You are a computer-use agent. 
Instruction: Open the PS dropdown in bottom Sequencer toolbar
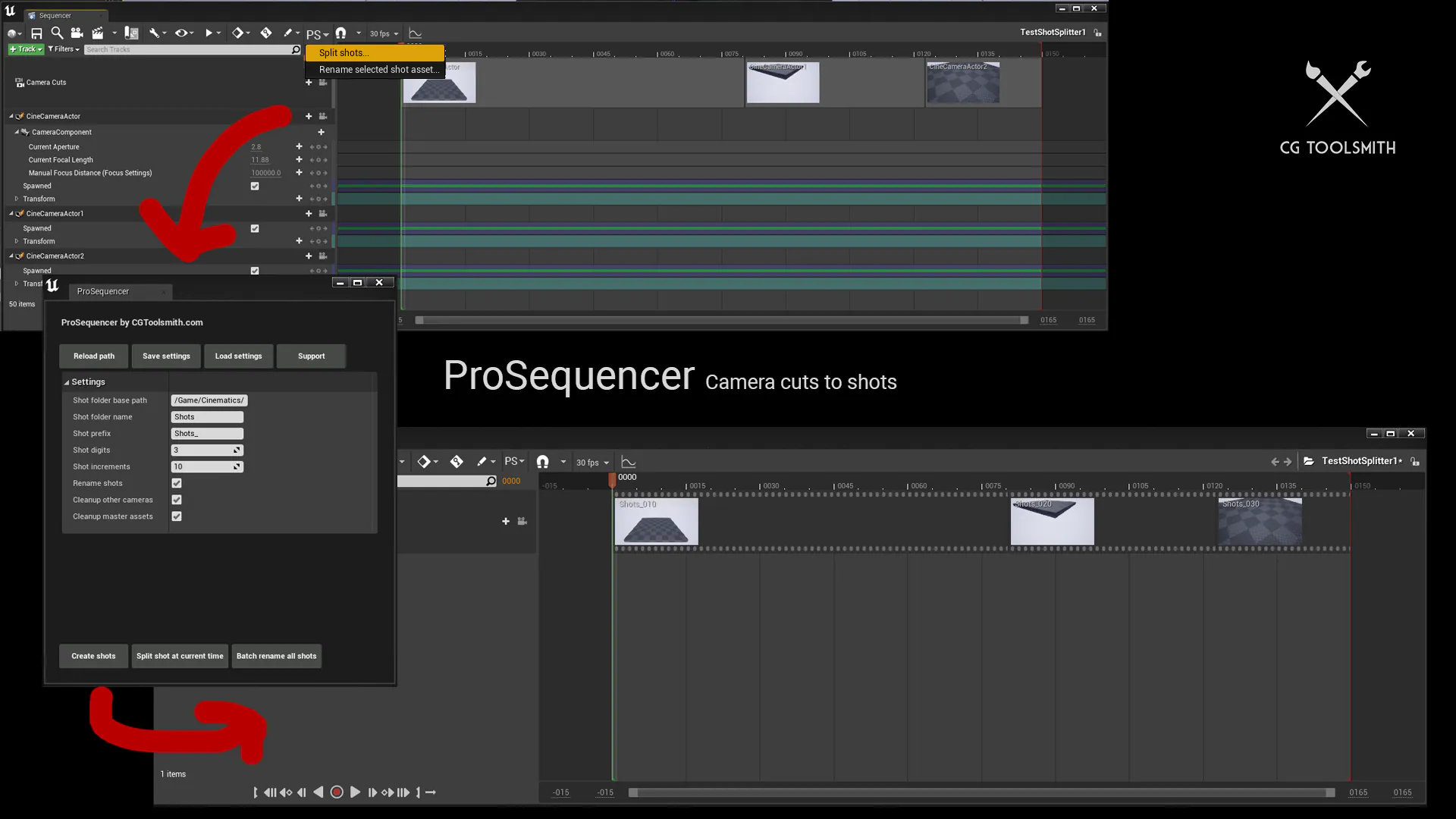pos(514,461)
